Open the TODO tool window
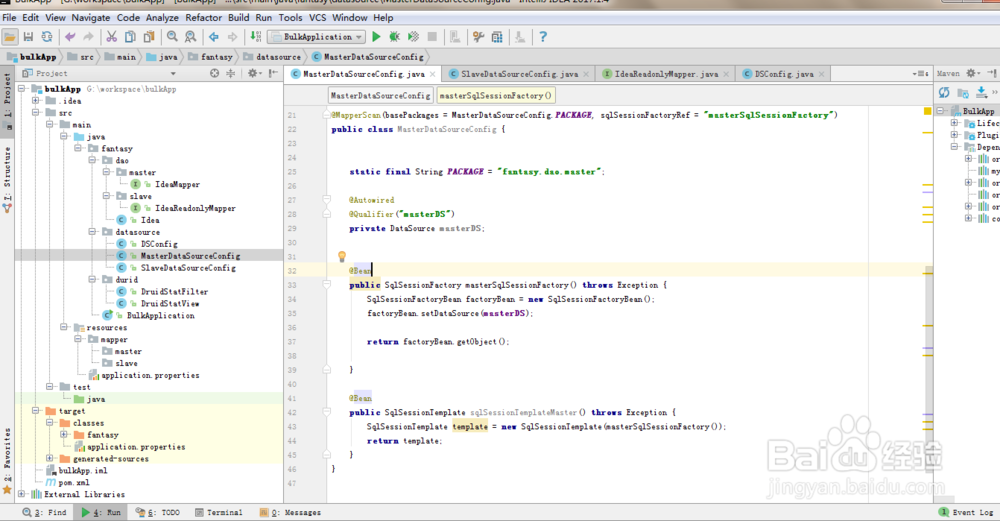1000x521 pixels. pos(158,512)
